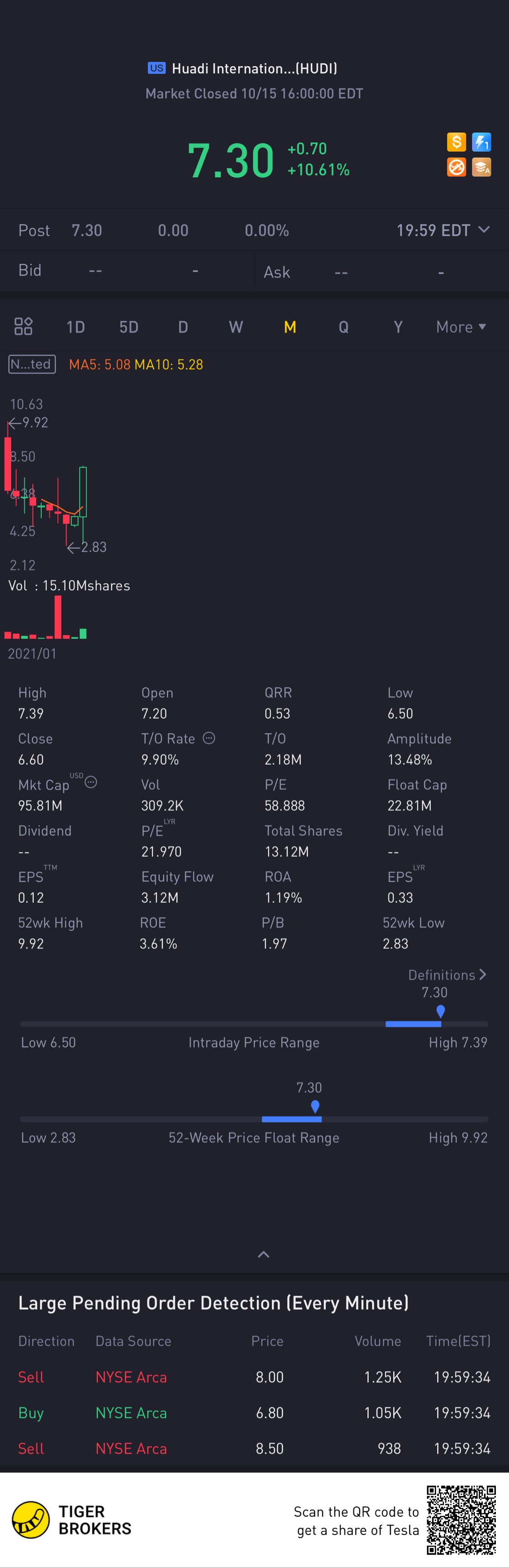Select the W weekly chart tab
509x1568 pixels.
click(235, 327)
